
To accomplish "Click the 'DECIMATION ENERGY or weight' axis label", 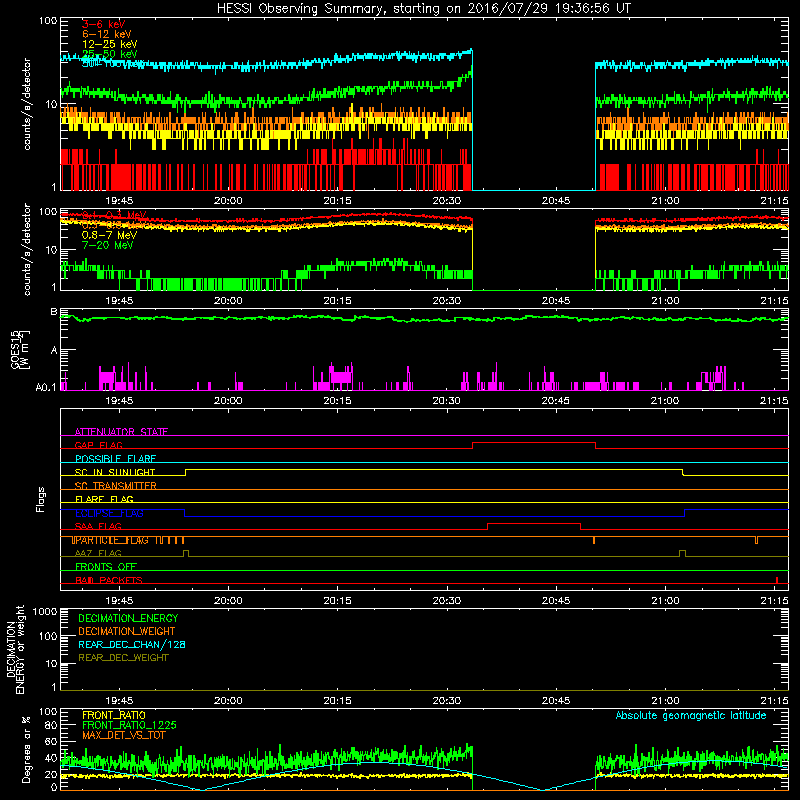I will coord(15,649).
